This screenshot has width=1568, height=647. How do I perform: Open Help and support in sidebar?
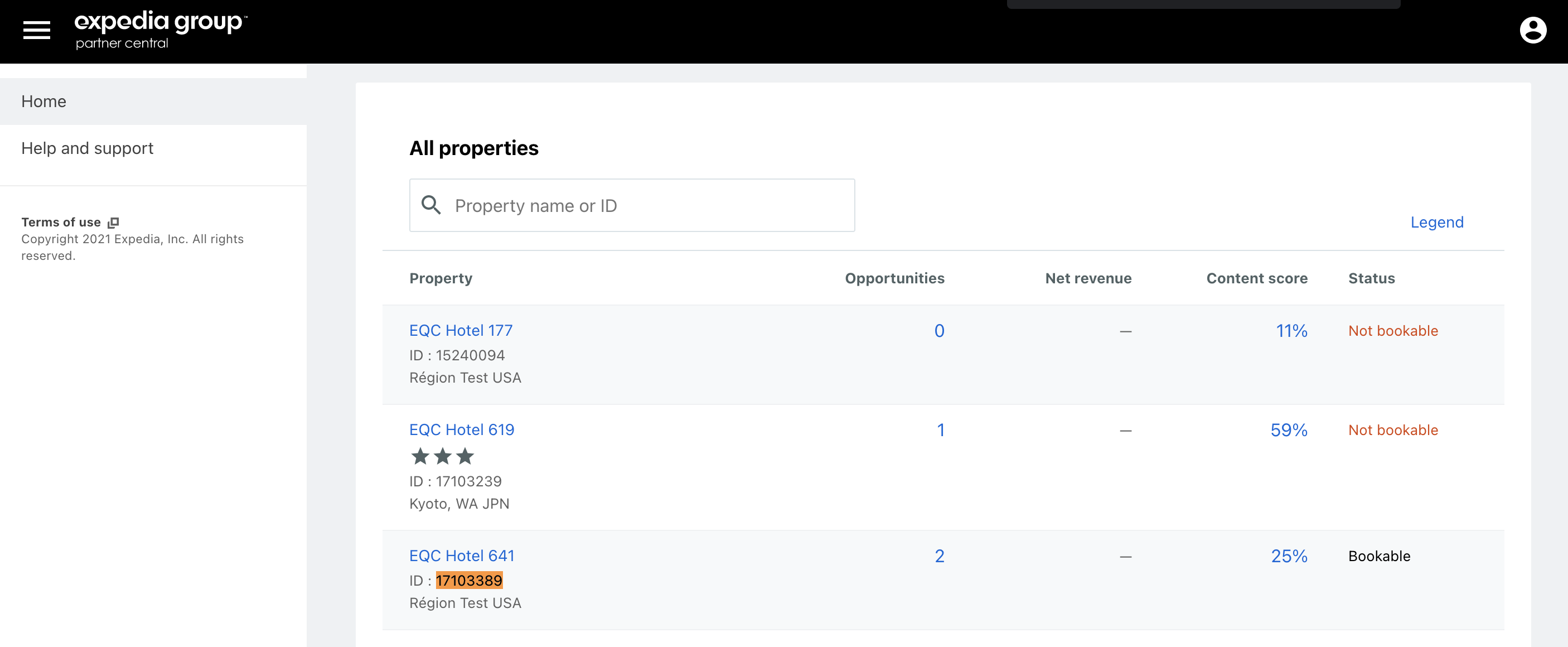(87, 148)
